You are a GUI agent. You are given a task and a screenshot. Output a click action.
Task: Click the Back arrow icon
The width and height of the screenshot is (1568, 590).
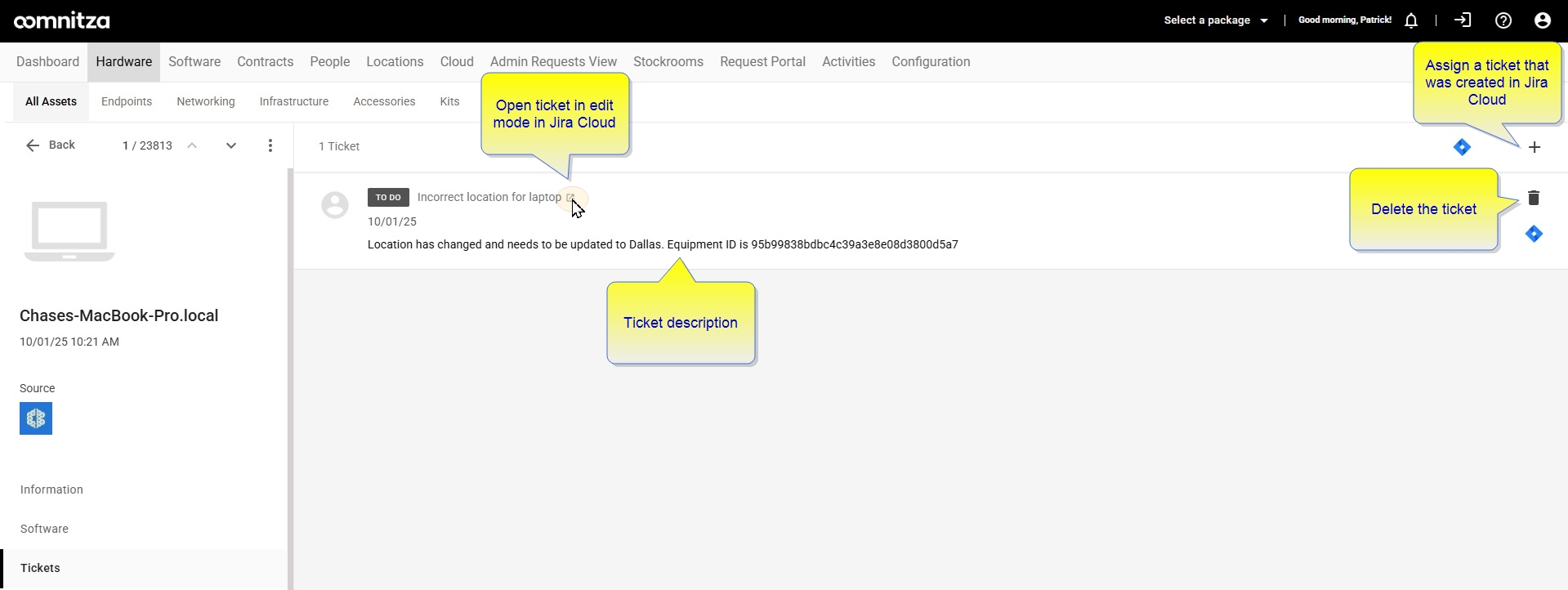pyautogui.click(x=33, y=145)
